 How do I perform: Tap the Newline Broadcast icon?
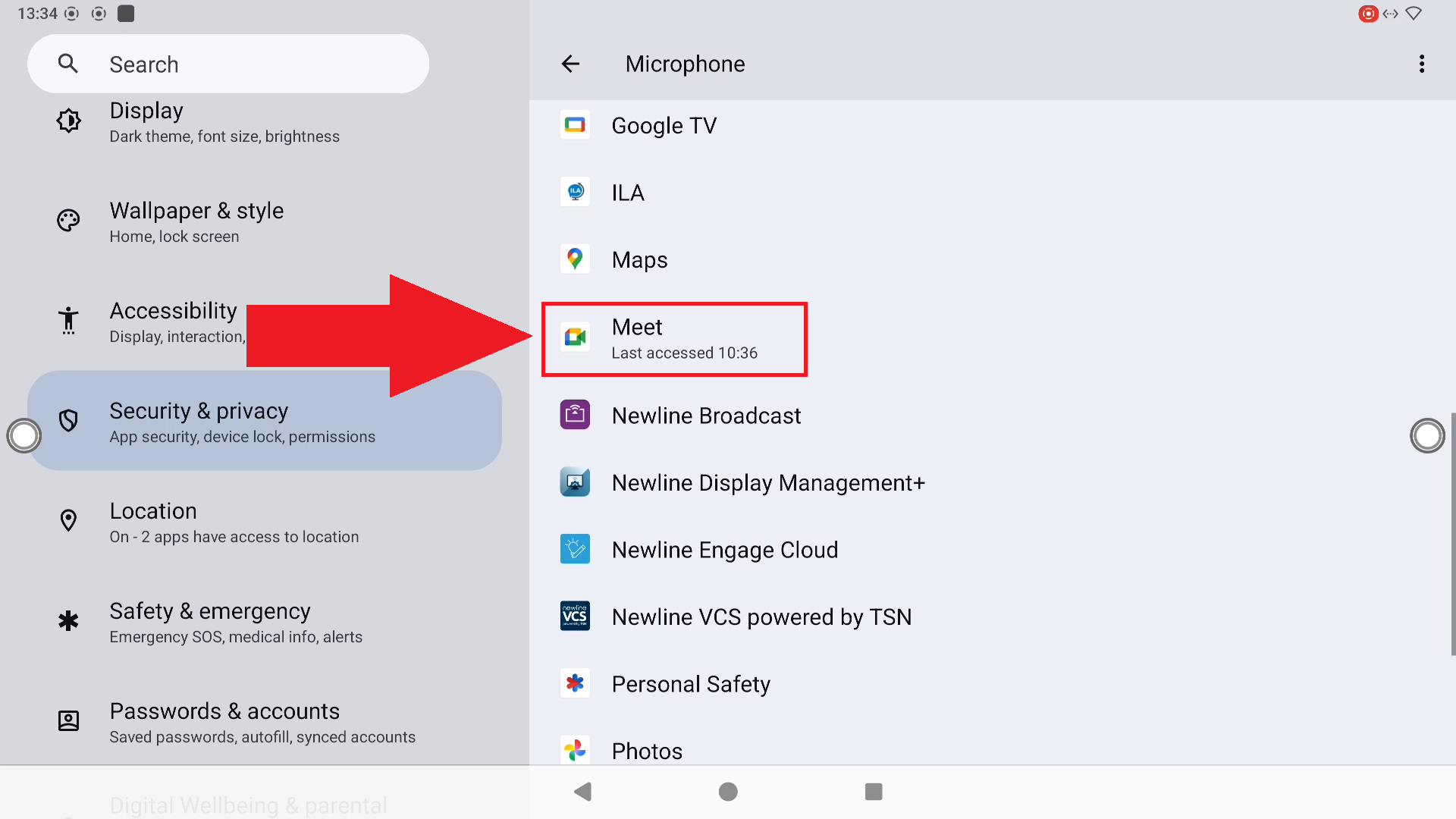tap(575, 415)
